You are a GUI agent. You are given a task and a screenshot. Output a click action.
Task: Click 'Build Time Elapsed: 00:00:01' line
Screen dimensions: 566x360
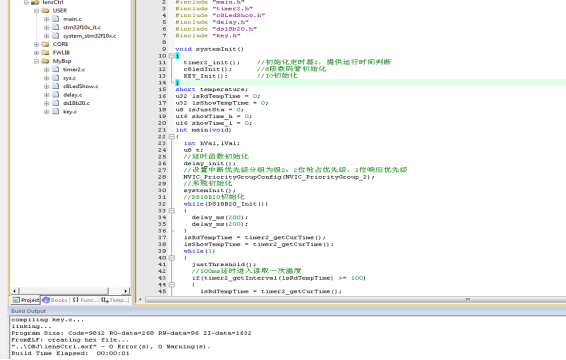coord(70,353)
